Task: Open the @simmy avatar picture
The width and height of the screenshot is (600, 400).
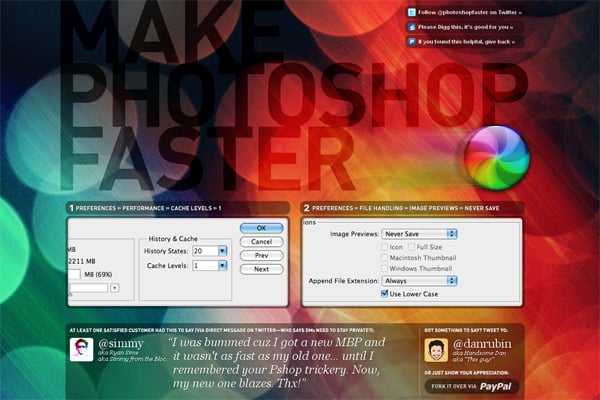Action: pos(82,349)
